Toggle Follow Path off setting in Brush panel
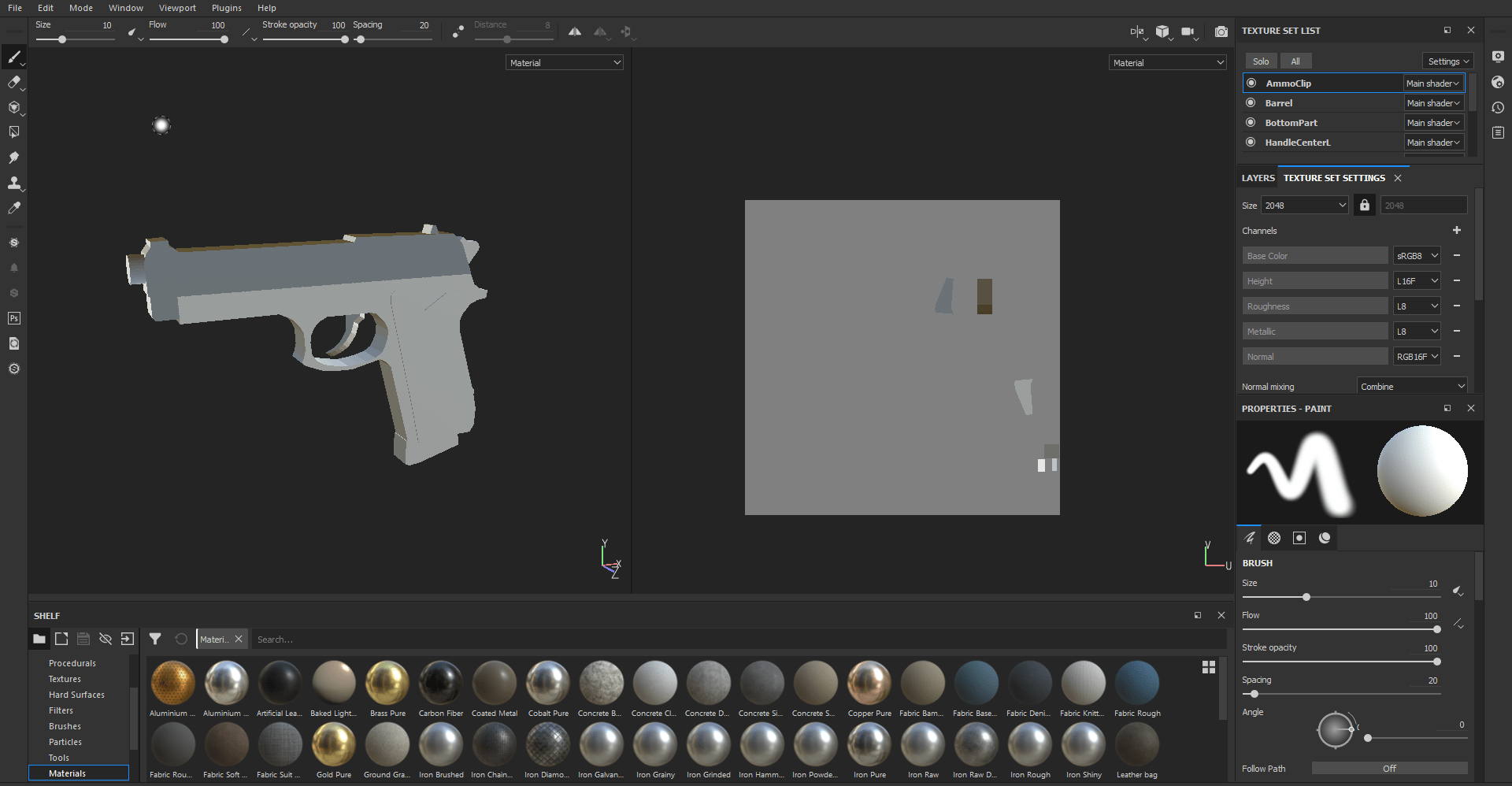Screen dimensions: 1512x786 tap(1389, 769)
